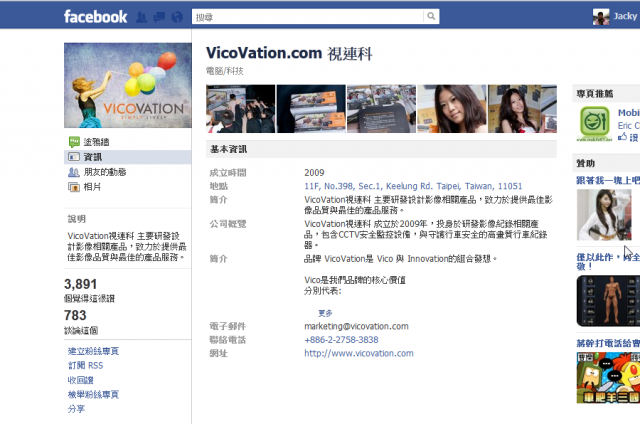Click the VicoVation.com 視連科 page title
The width and height of the screenshot is (640, 424).
(x=289, y=53)
